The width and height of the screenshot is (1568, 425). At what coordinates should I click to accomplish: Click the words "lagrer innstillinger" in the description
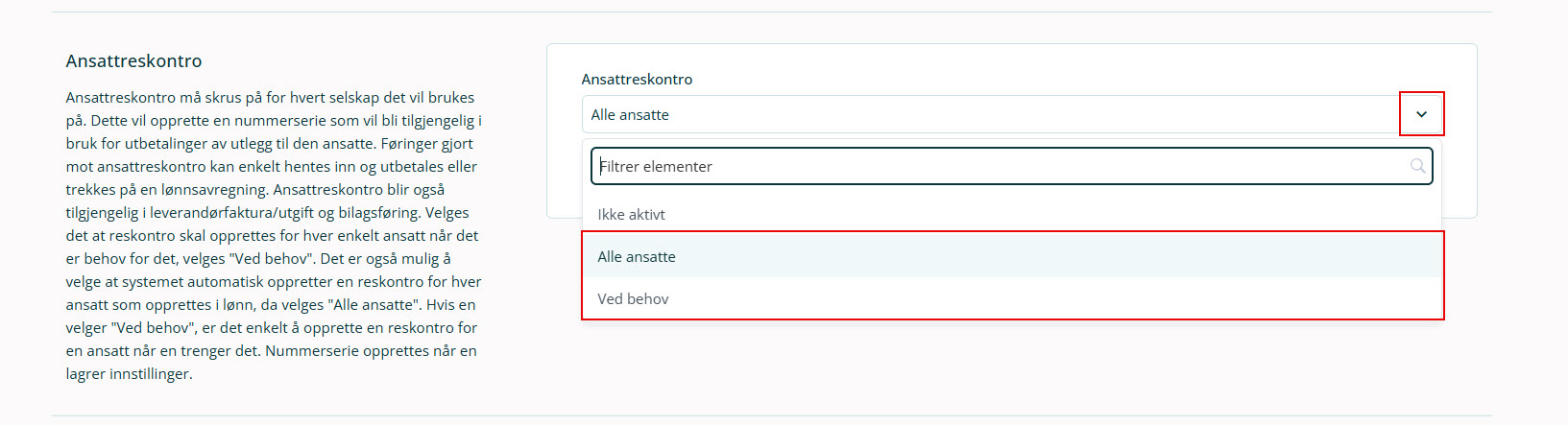(x=129, y=373)
